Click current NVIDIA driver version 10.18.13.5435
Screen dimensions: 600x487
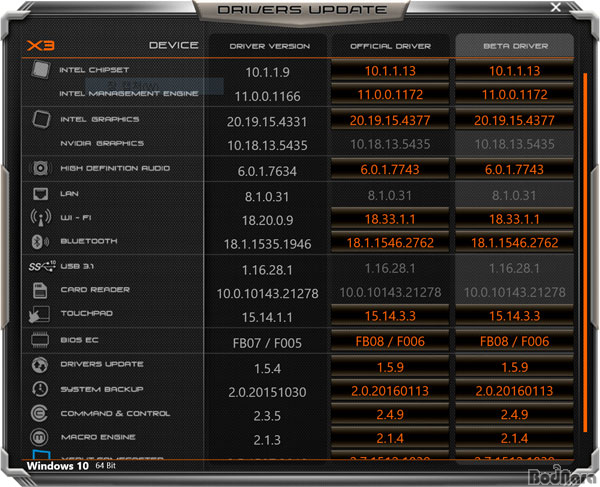point(267,145)
